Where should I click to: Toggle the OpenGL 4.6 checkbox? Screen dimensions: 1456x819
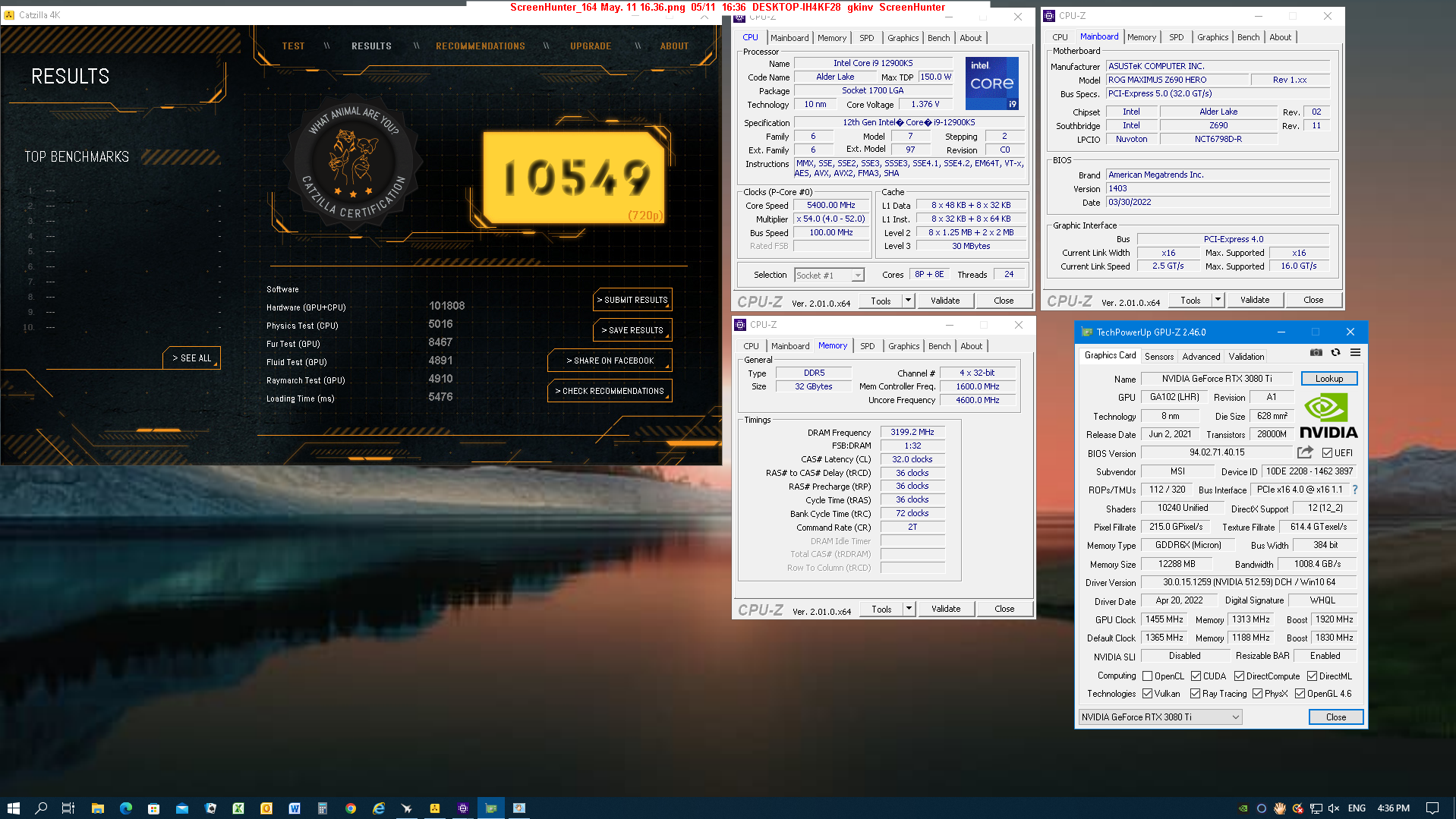point(1300,694)
